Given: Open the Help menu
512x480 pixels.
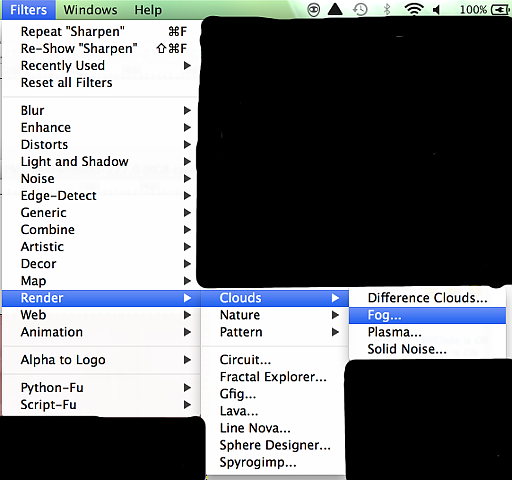Looking at the screenshot, I should pos(148,10).
